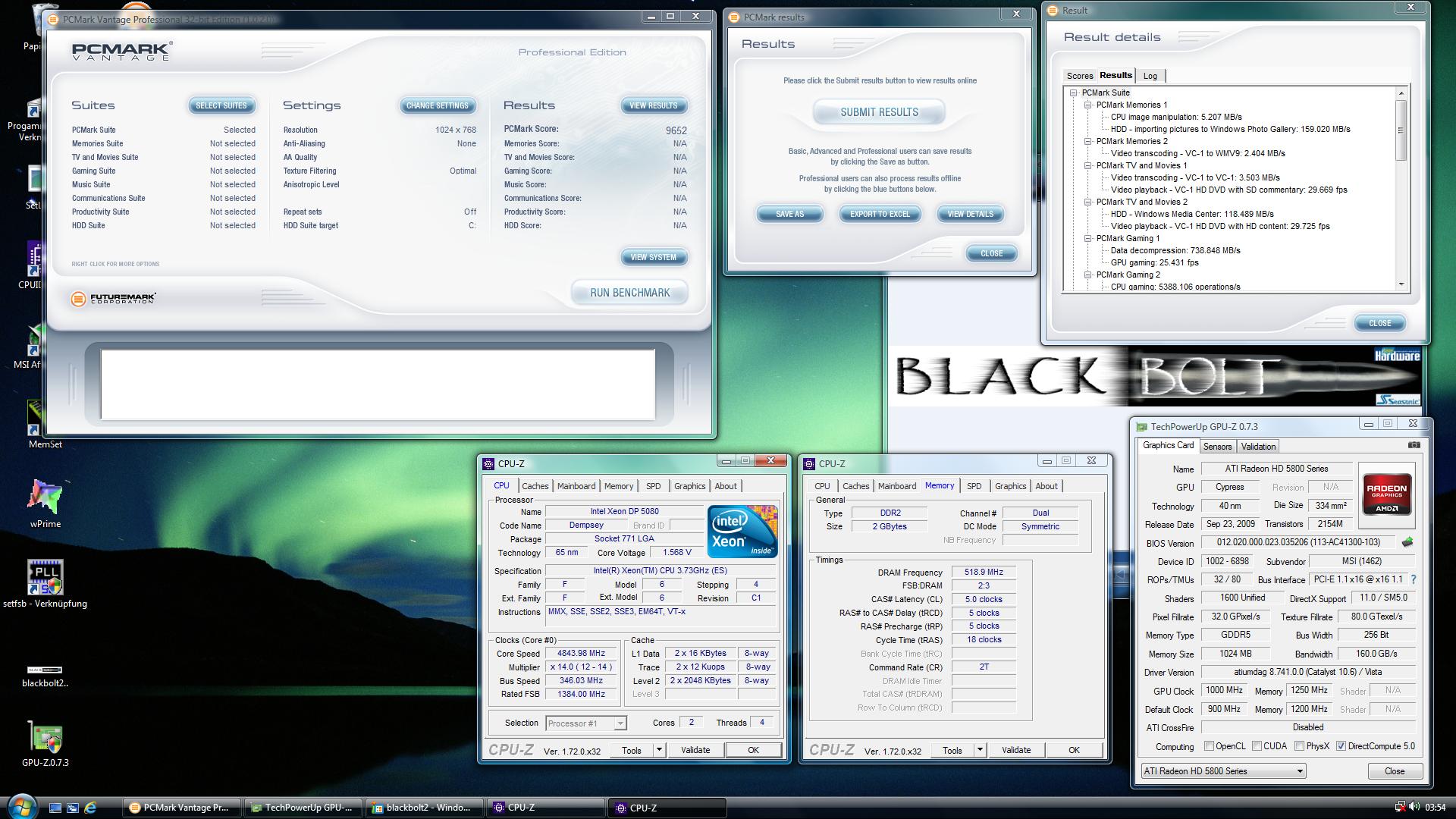The image size is (1456, 819).
Task: Click Validate in CPU-Z Memory window
Action: 1016,750
